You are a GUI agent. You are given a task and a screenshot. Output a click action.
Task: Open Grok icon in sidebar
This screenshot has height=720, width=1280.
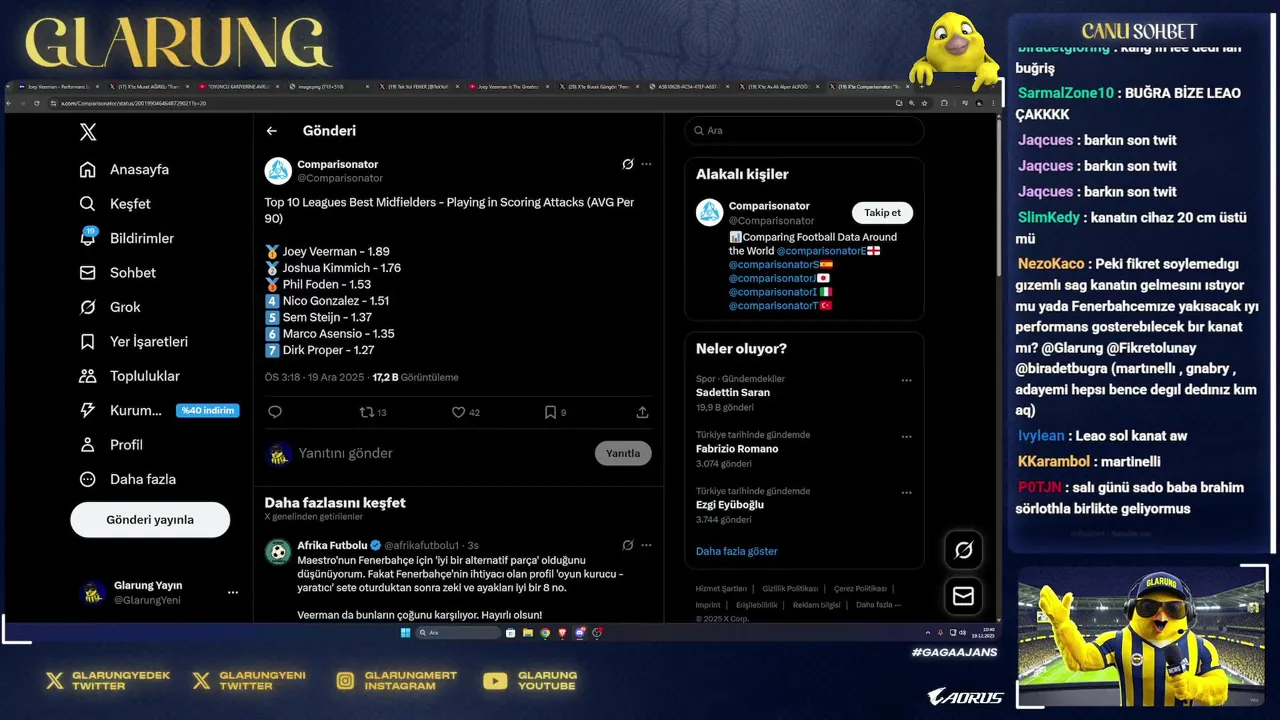(88, 307)
